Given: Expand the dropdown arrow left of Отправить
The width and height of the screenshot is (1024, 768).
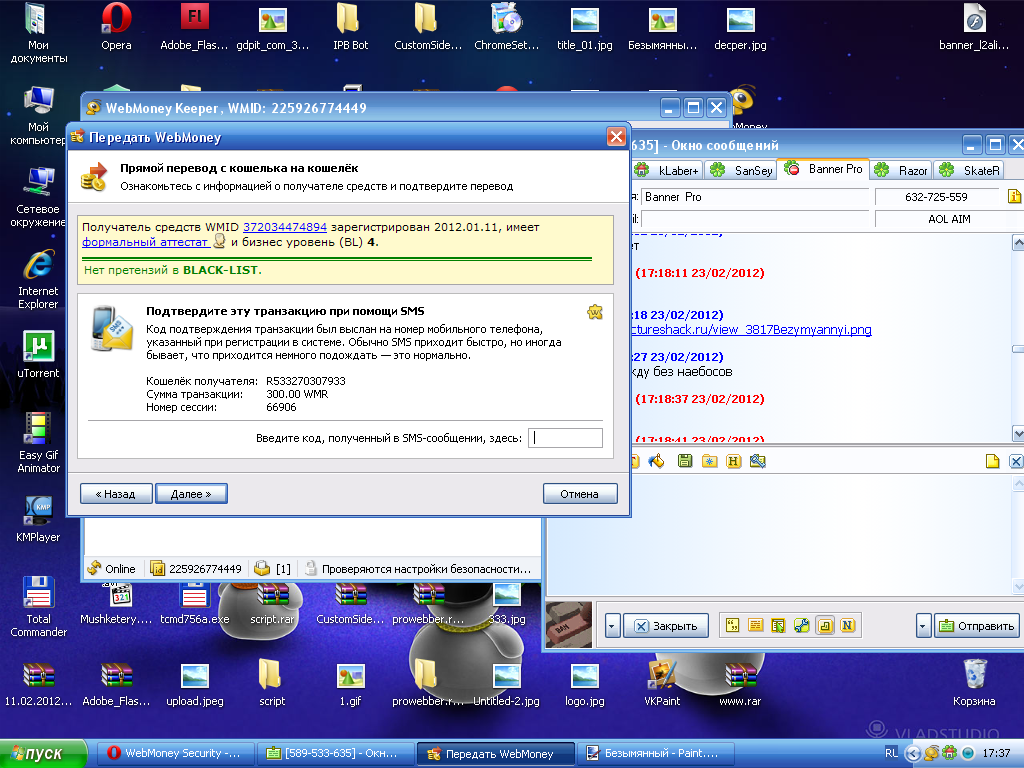Looking at the screenshot, I should pyautogui.click(x=924, y=626).
